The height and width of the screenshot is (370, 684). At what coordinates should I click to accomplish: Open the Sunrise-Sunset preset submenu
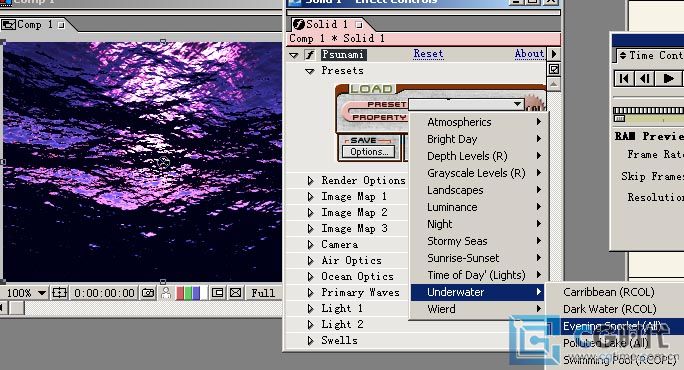478,258
